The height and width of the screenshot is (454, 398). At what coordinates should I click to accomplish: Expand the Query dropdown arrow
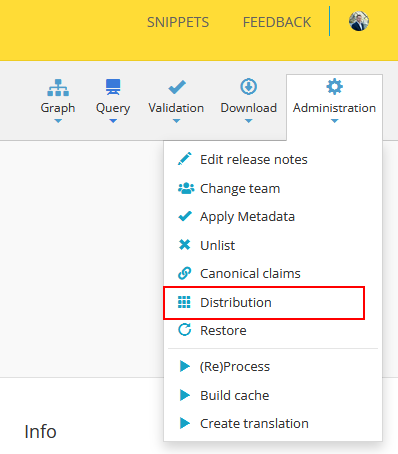pyautogui.click(x=113, y=121)
